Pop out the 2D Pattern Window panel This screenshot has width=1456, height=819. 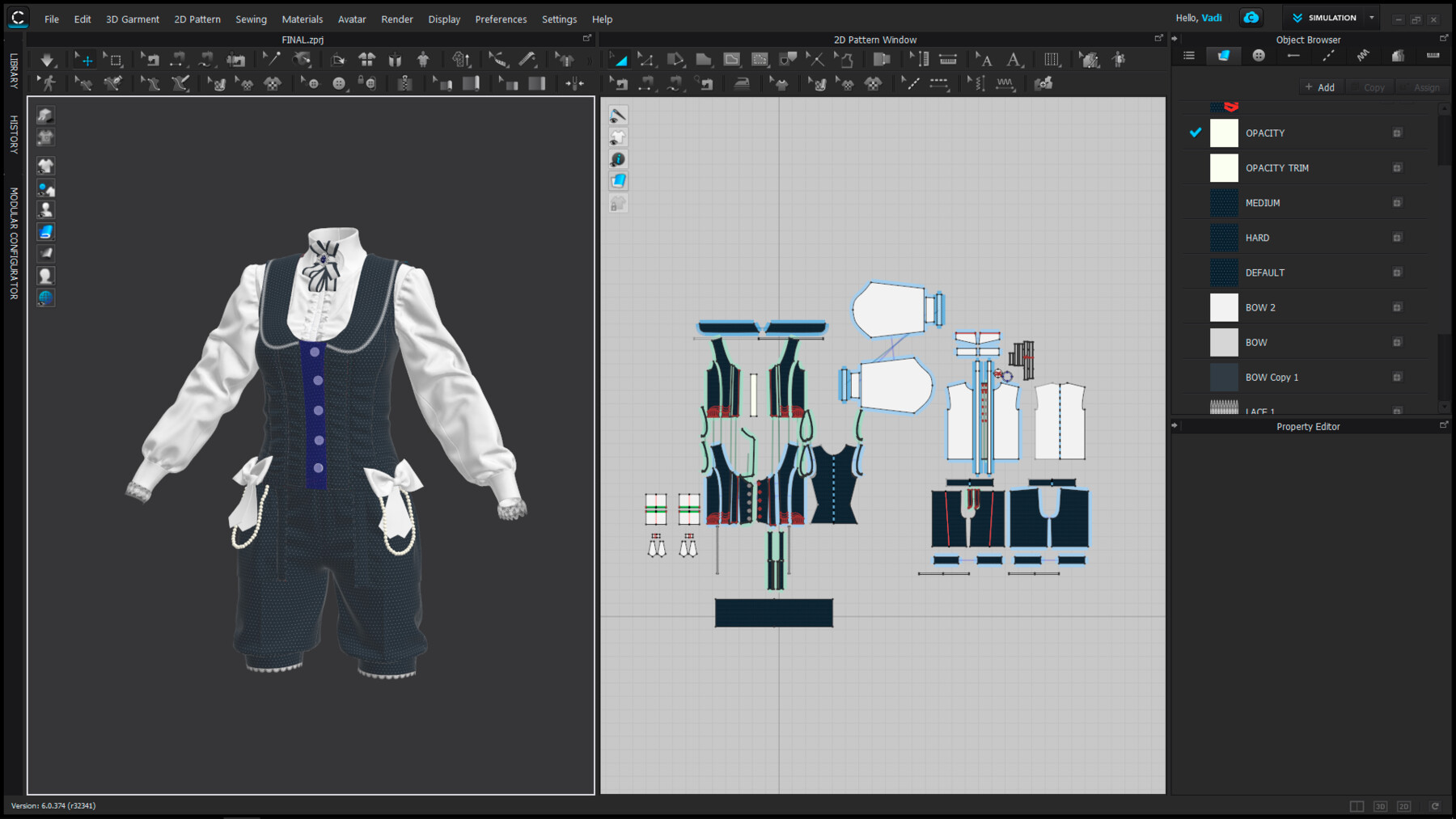point(1158,37)
